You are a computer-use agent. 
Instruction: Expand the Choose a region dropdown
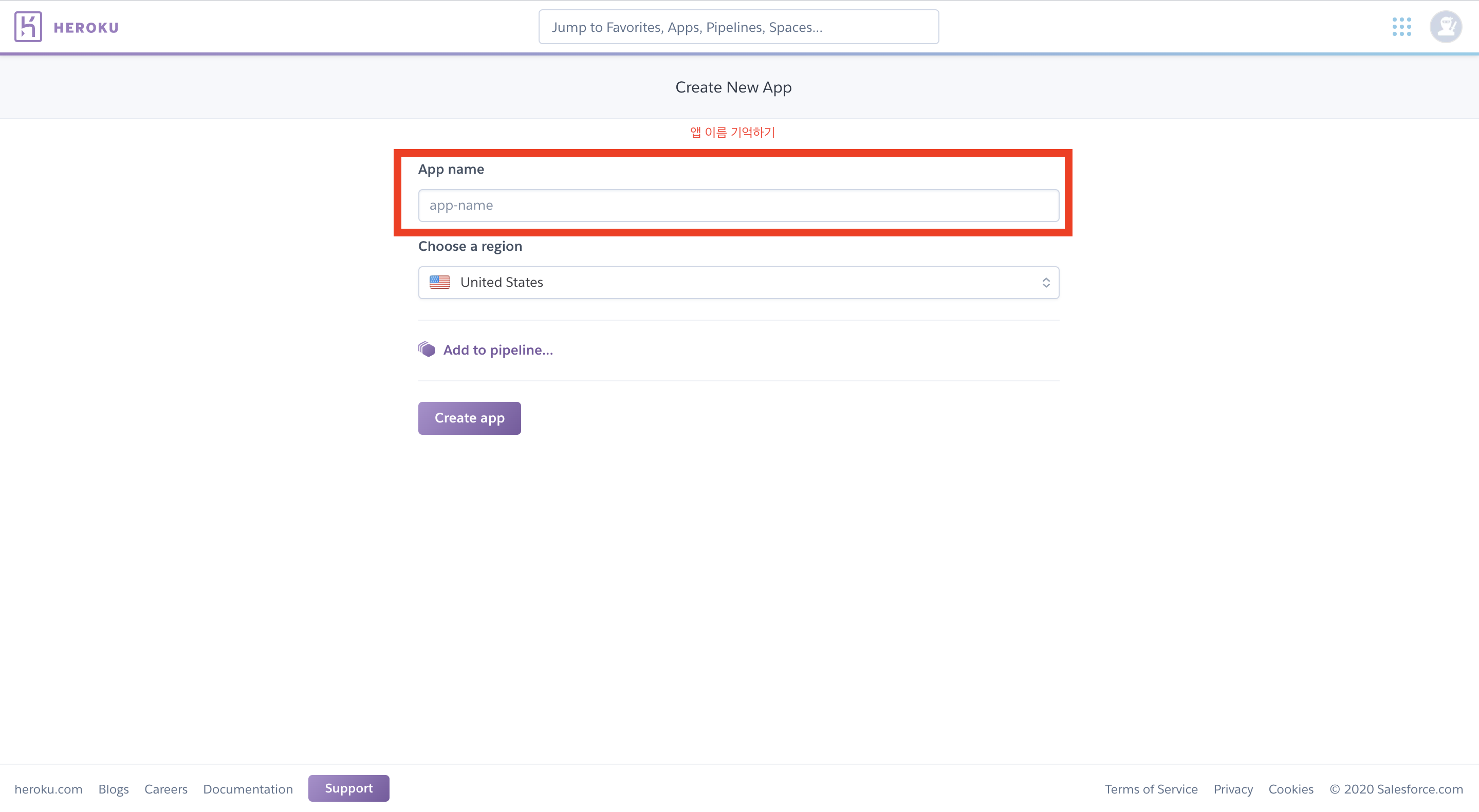(x=738, y=282)
